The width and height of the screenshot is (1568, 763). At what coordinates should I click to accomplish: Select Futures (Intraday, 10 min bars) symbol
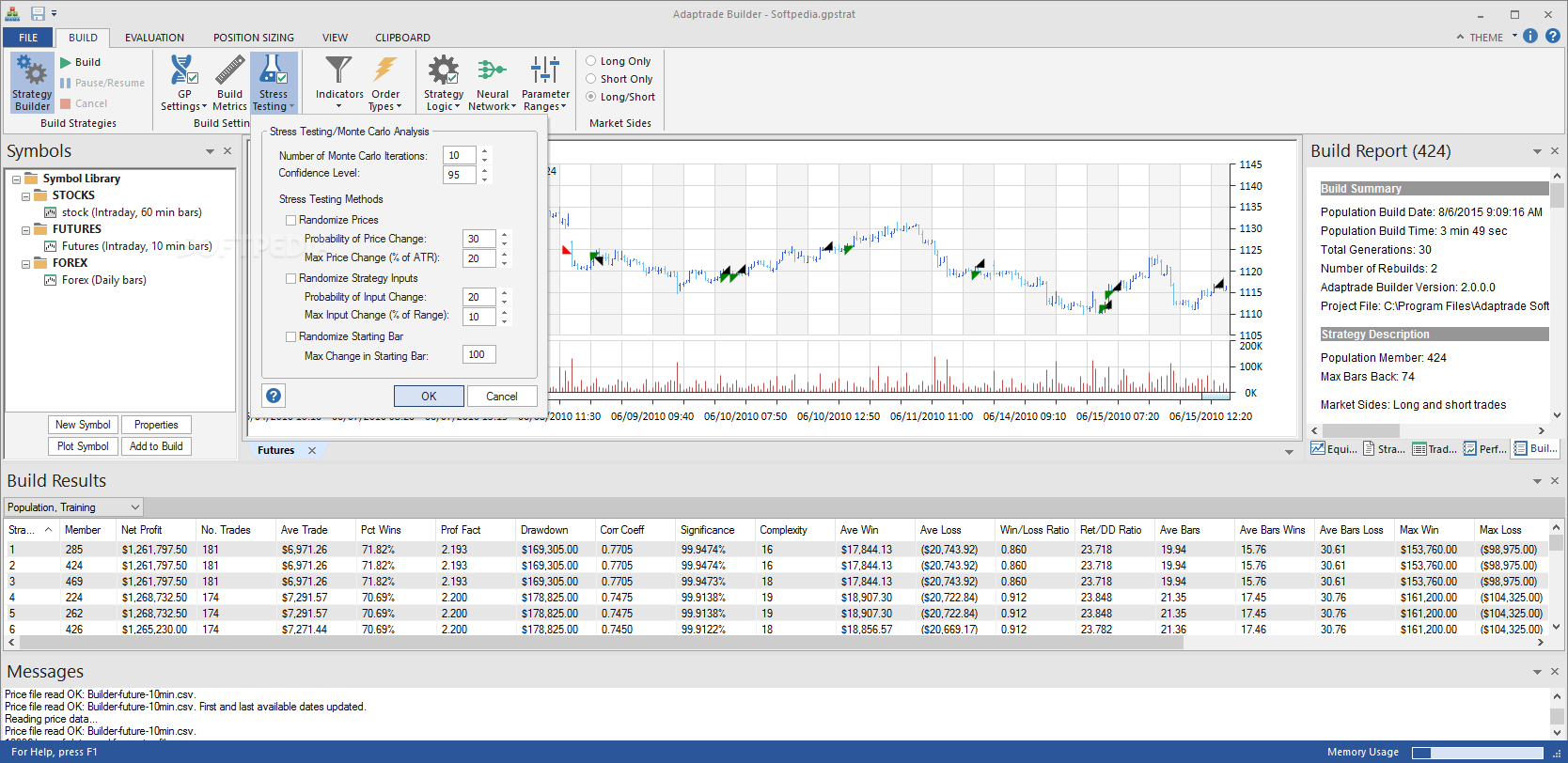pyautogui.click(x=136, y=246)
